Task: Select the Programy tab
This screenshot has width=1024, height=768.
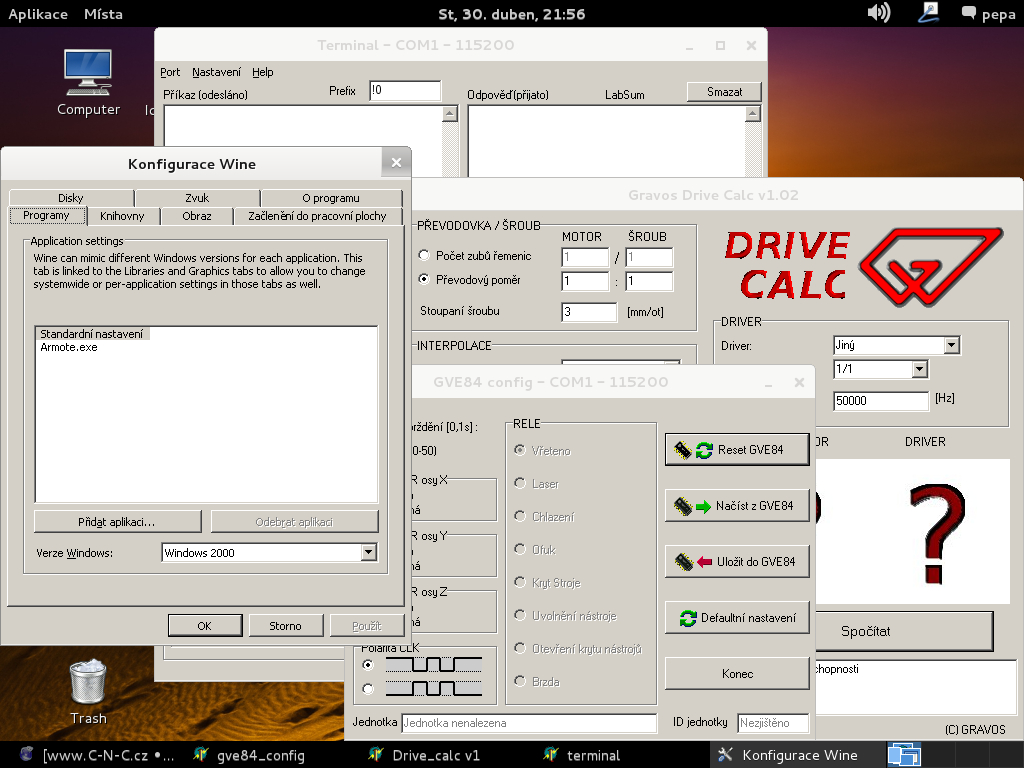Action: [x=46, y=216]
